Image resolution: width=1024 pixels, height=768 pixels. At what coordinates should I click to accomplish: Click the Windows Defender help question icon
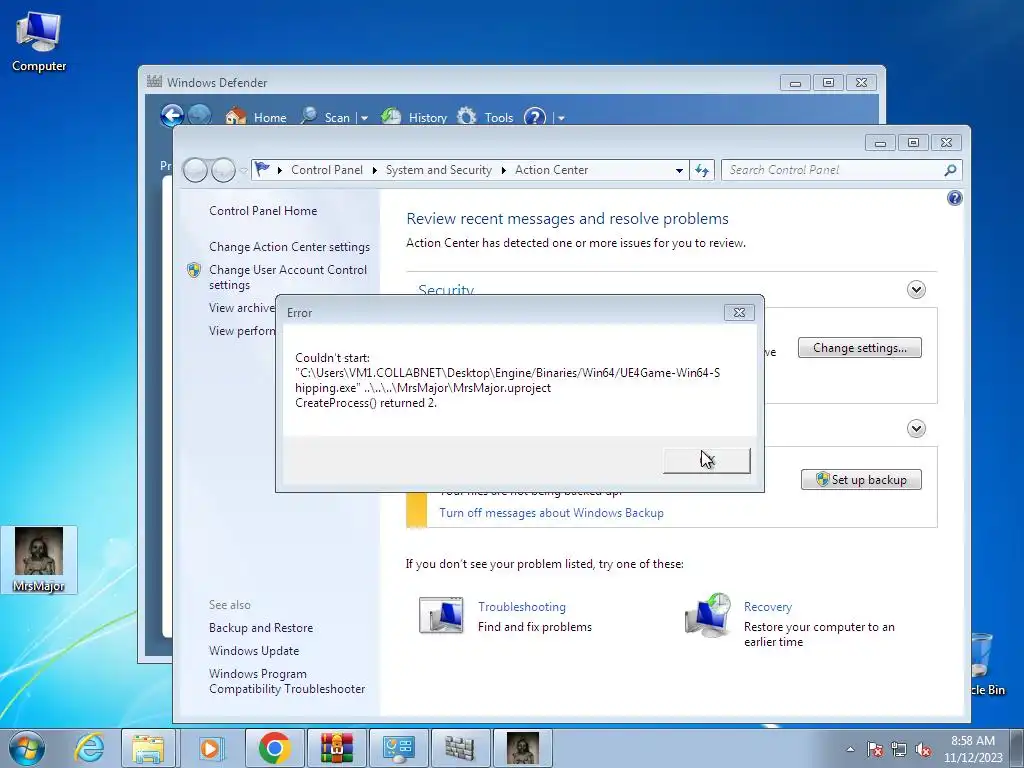click(x=534, y=117)
